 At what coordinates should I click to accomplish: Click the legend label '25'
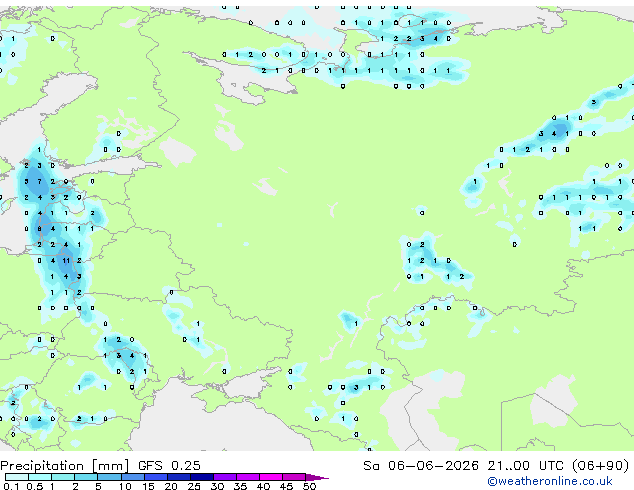[194, 486]
